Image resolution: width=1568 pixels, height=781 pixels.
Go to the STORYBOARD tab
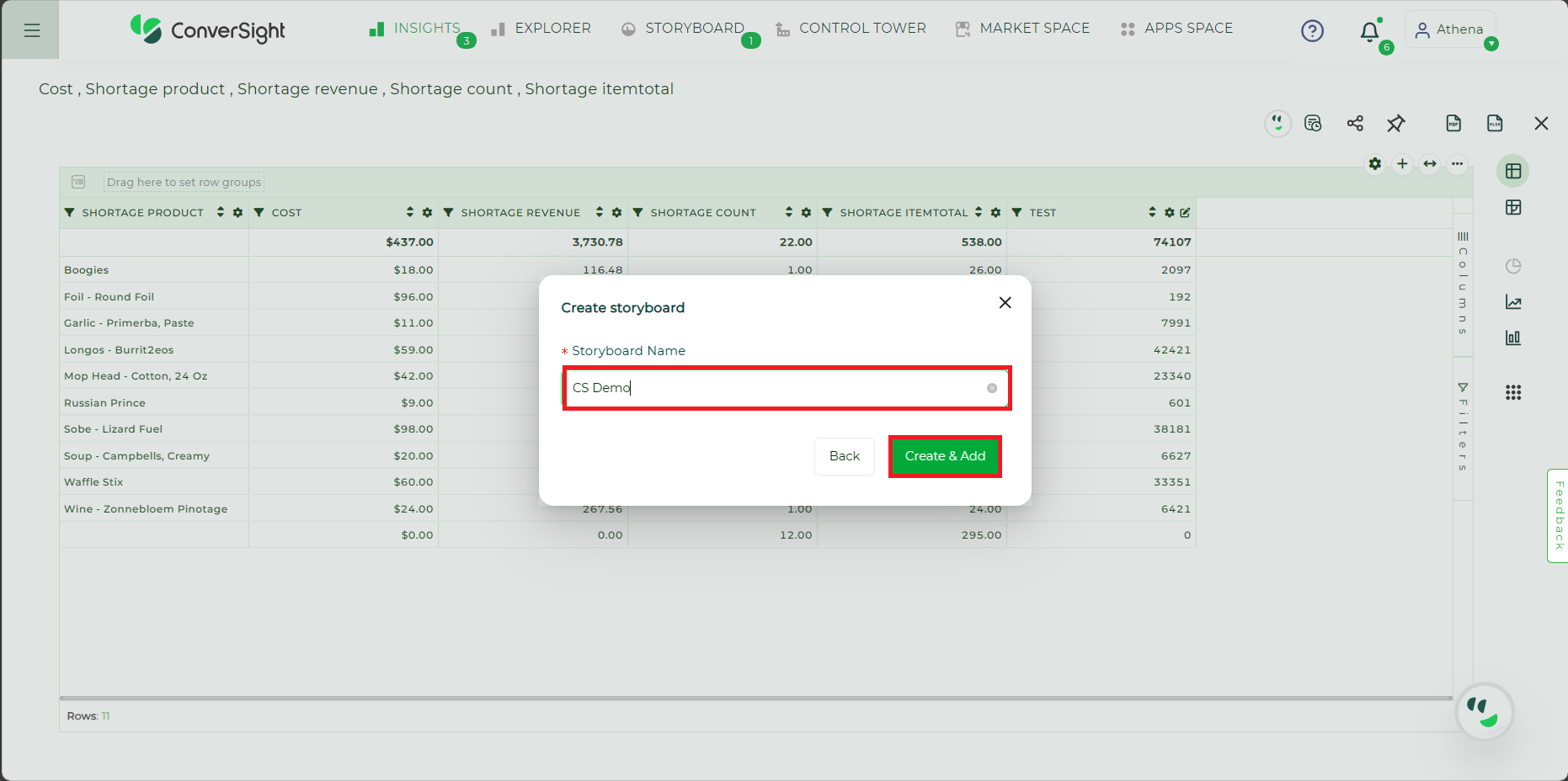pyautogui.click(x=683, y=29)
